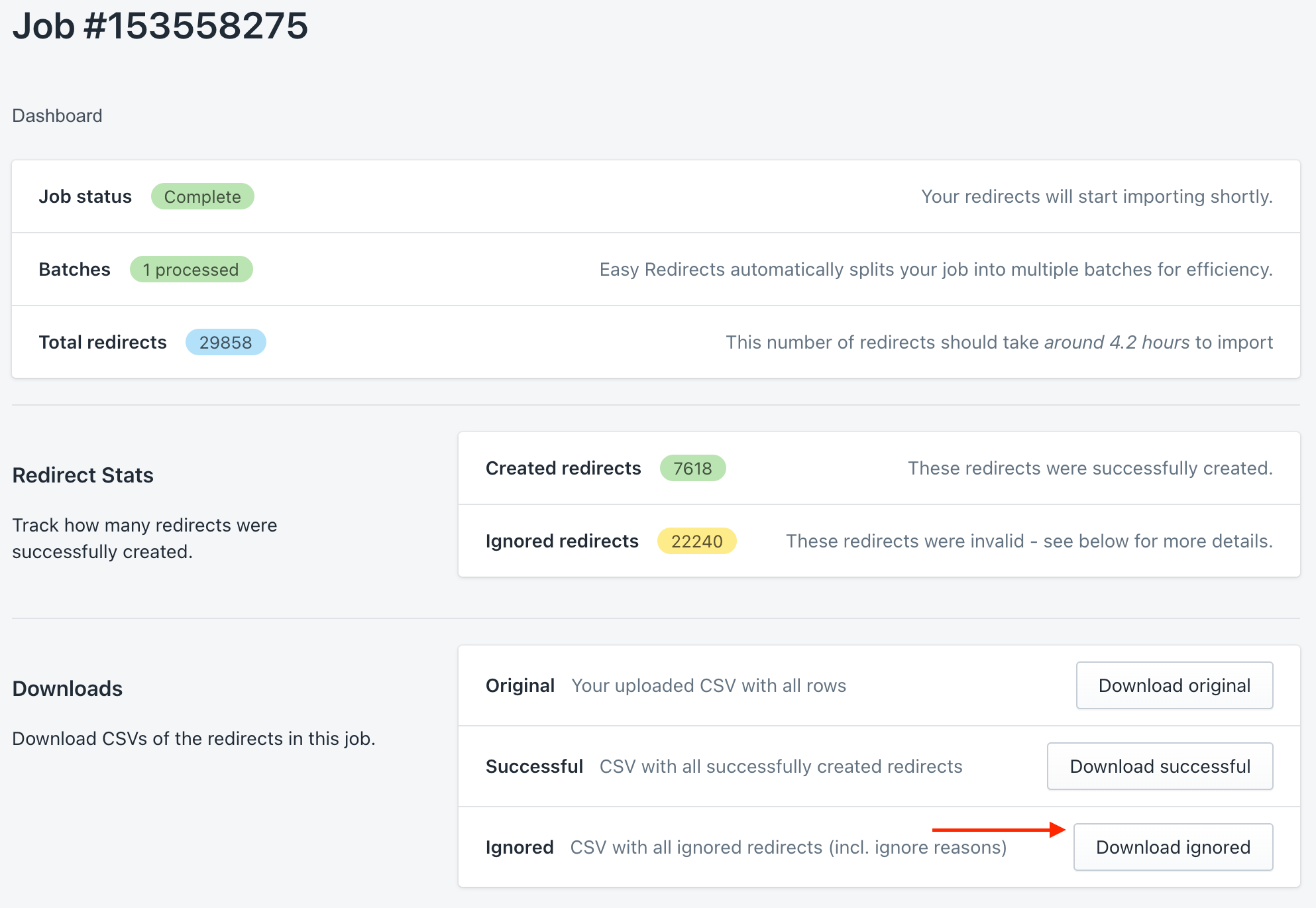
Task: Click the Created redirects label
Action: 563,469
